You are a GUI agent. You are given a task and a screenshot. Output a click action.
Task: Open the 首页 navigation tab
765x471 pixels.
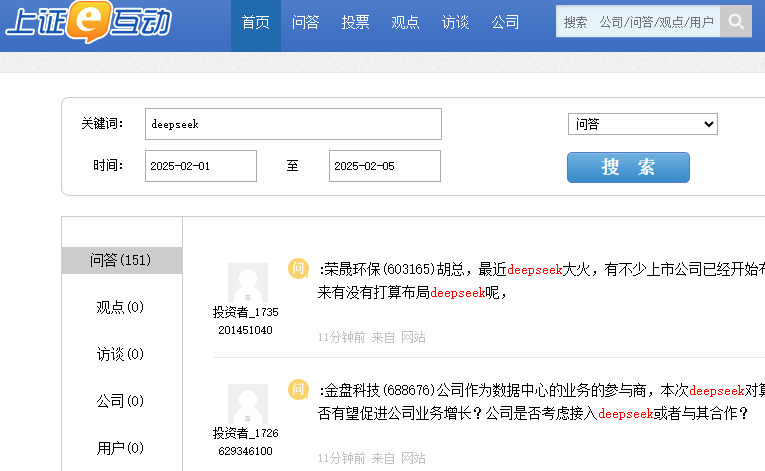coord(255,22)
